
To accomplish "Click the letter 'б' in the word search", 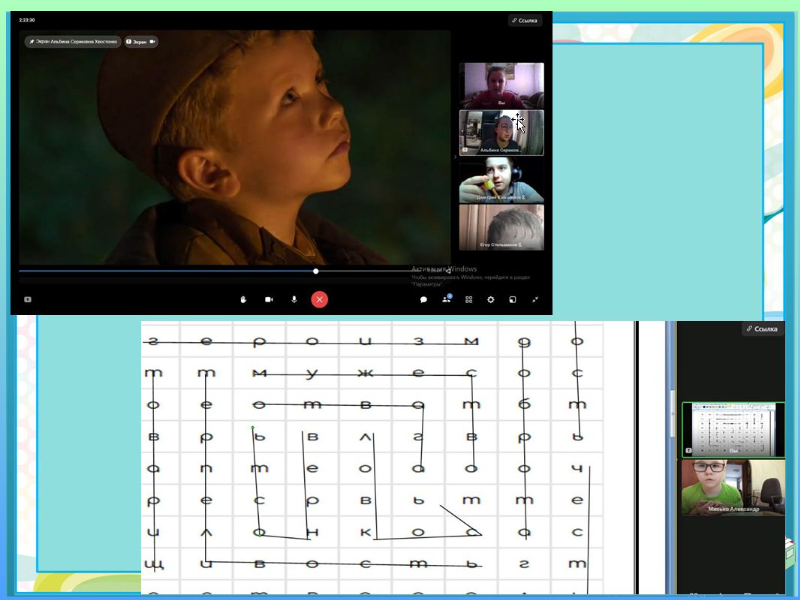I will (x=524, y=404).
